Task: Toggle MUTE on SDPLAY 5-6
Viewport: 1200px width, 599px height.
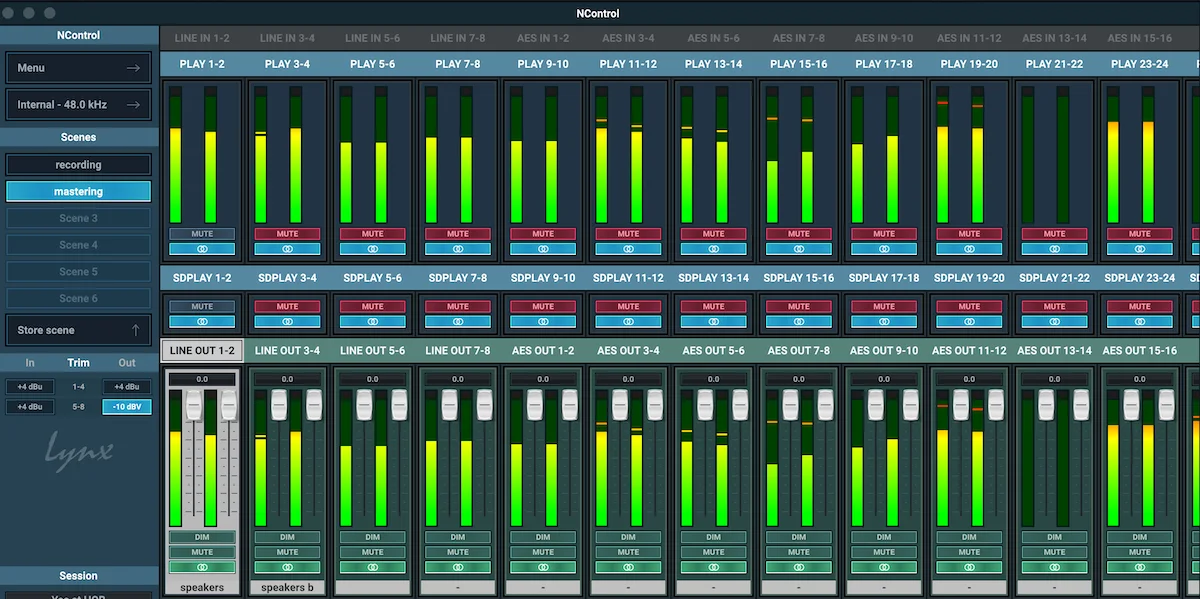Action: (x=372, y=307)
